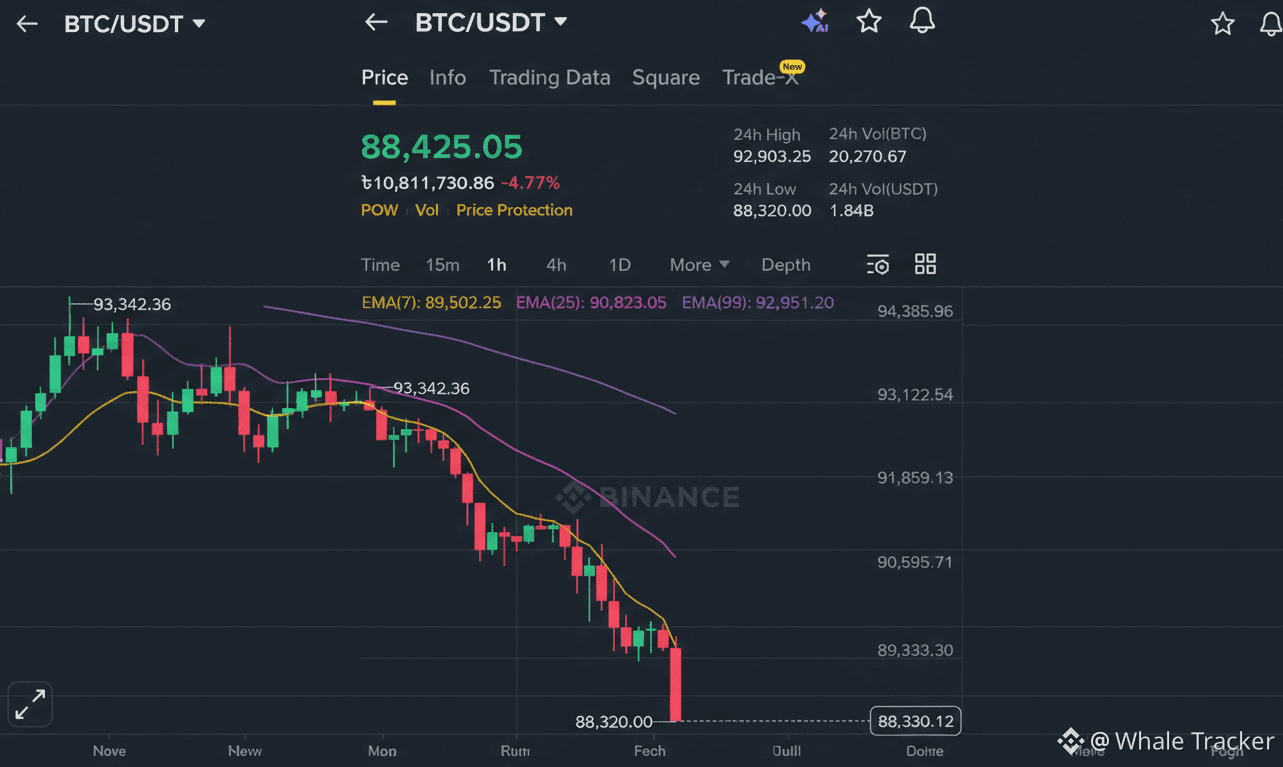Open the More timeframes dropdown
Viewport: 1283px width, 767px height.
[700, 265]
